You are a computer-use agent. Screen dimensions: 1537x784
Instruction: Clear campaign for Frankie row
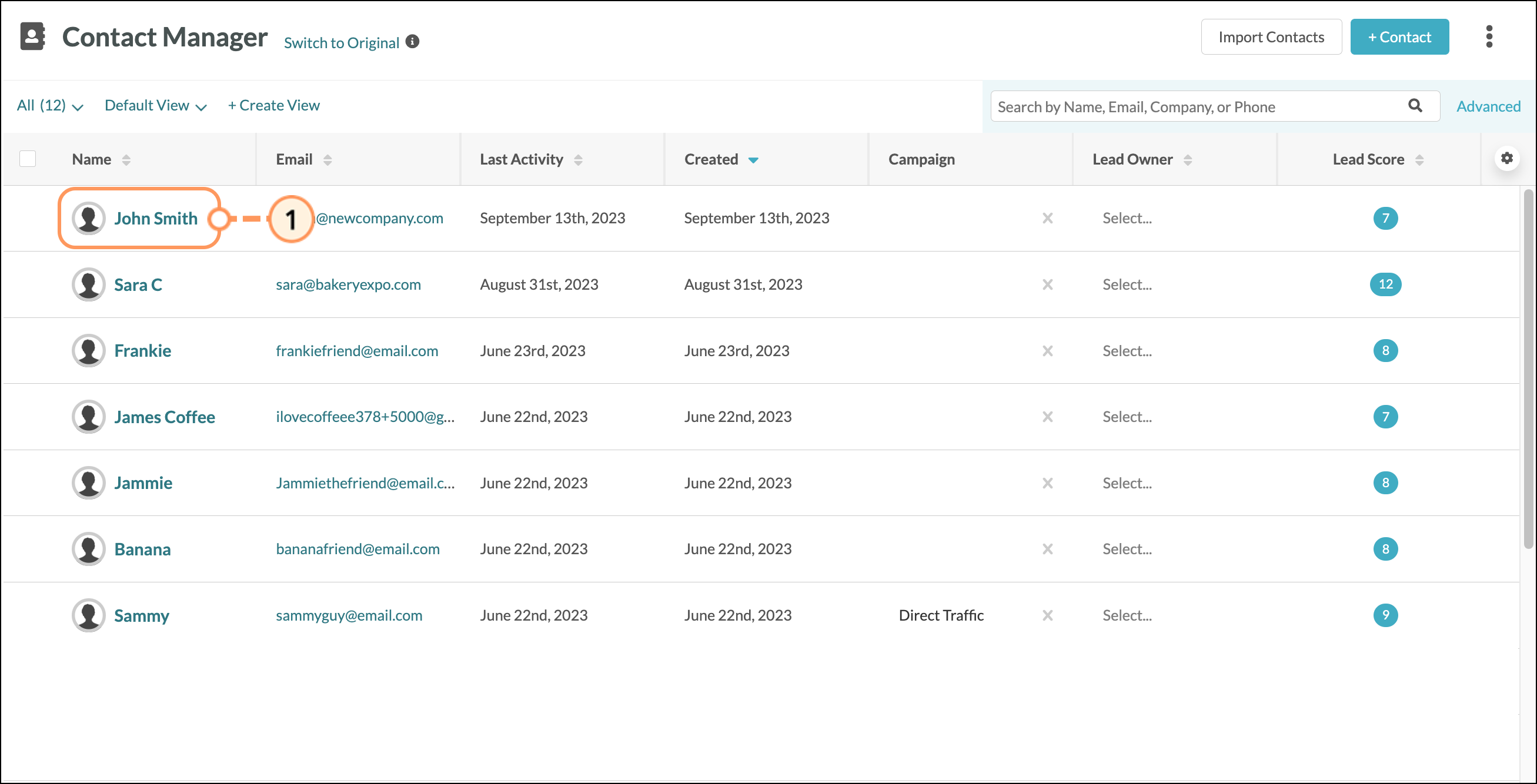[1048, 350]
